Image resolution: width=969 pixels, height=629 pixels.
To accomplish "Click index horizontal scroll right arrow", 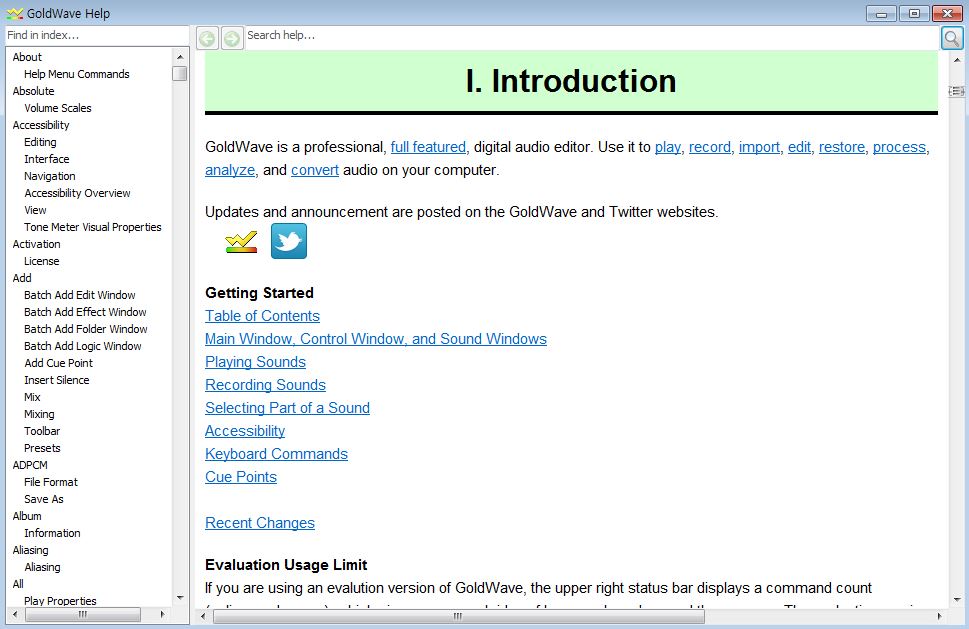I will point(163,614).
